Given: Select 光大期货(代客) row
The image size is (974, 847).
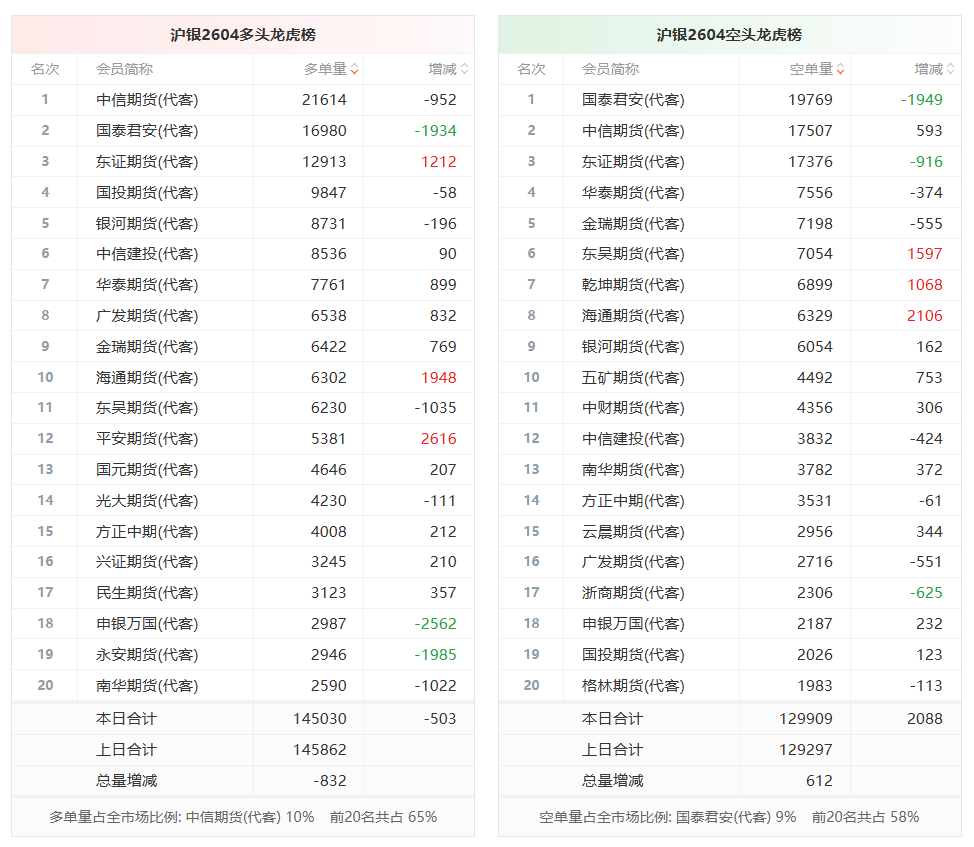Looking at the screenshot, I should pyautogui.click(x=243, y=500).
